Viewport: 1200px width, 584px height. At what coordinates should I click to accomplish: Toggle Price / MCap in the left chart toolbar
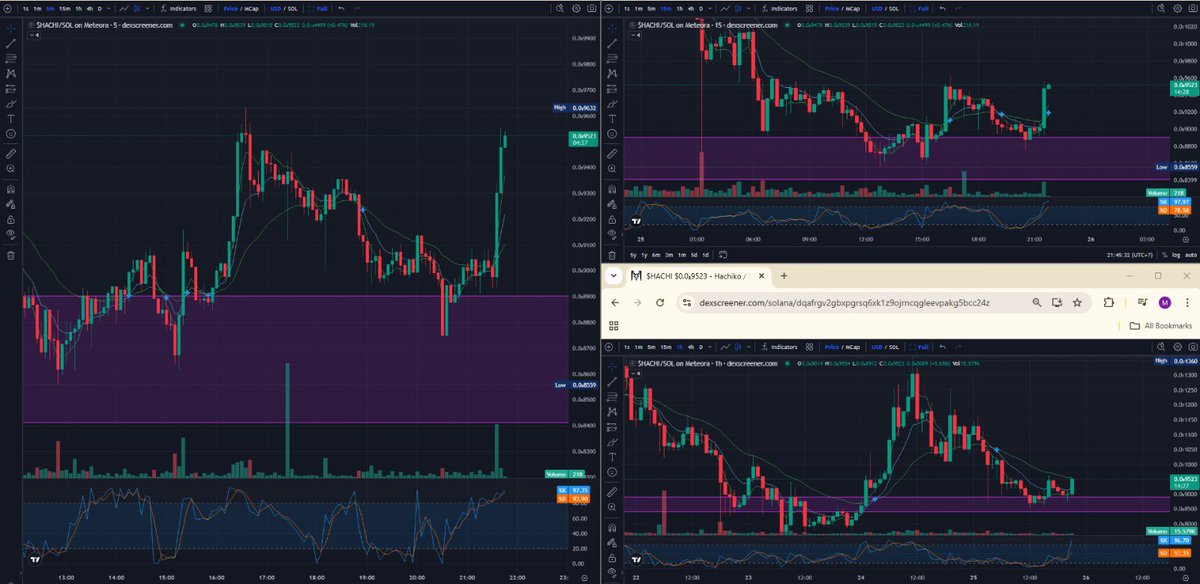click(x=241, y=8)
